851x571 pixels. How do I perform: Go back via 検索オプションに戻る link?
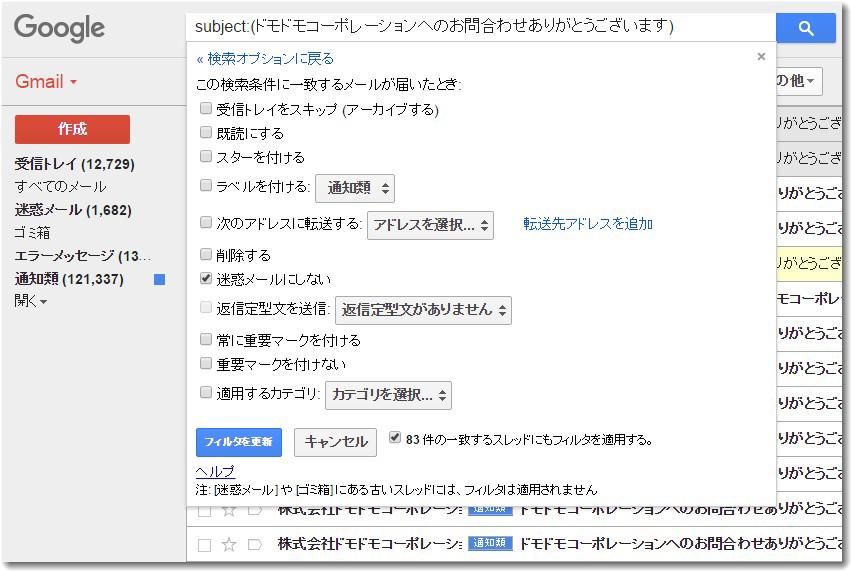(265, 59)
